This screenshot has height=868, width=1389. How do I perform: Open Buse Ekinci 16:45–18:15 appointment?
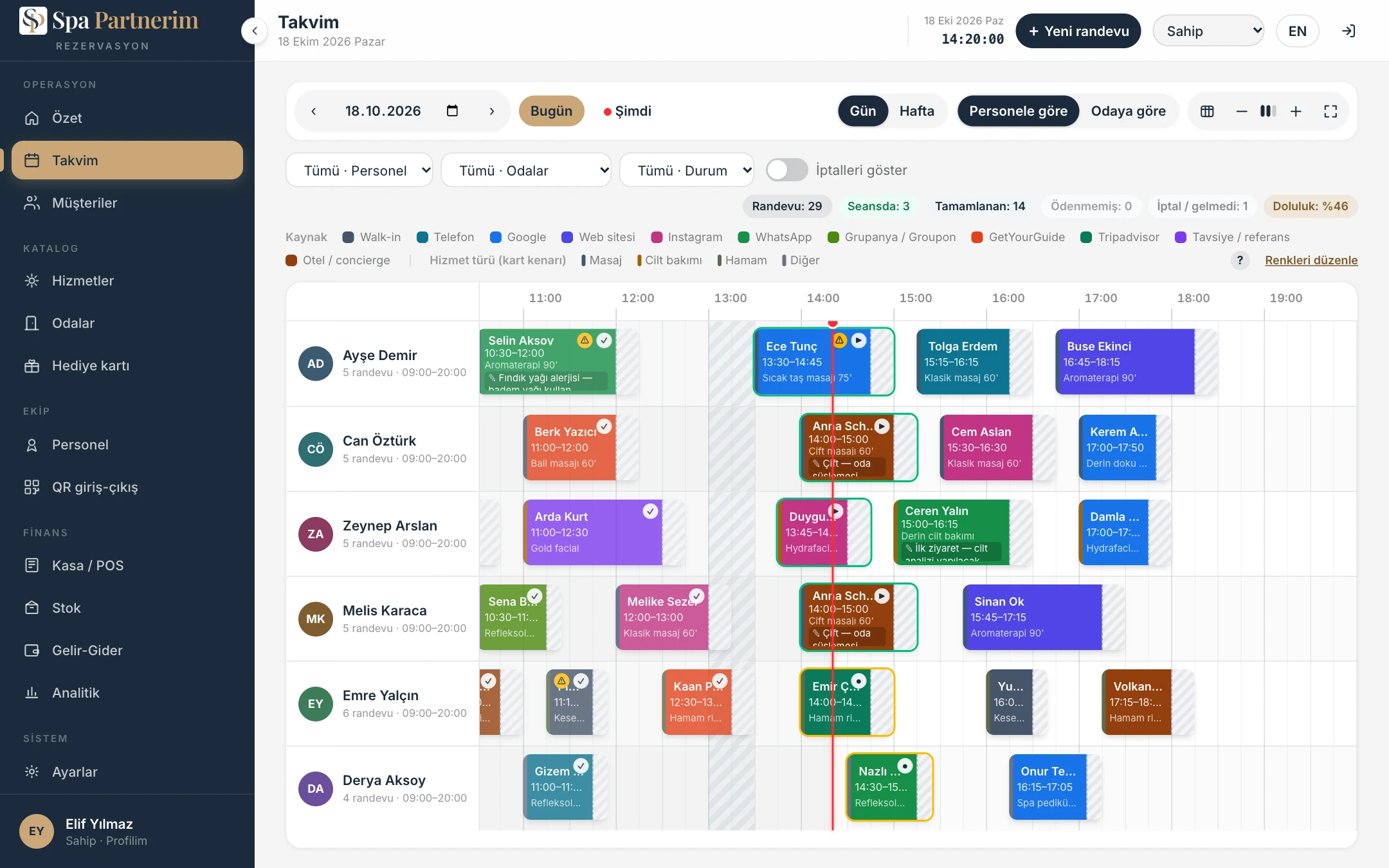pos(1125,361)
